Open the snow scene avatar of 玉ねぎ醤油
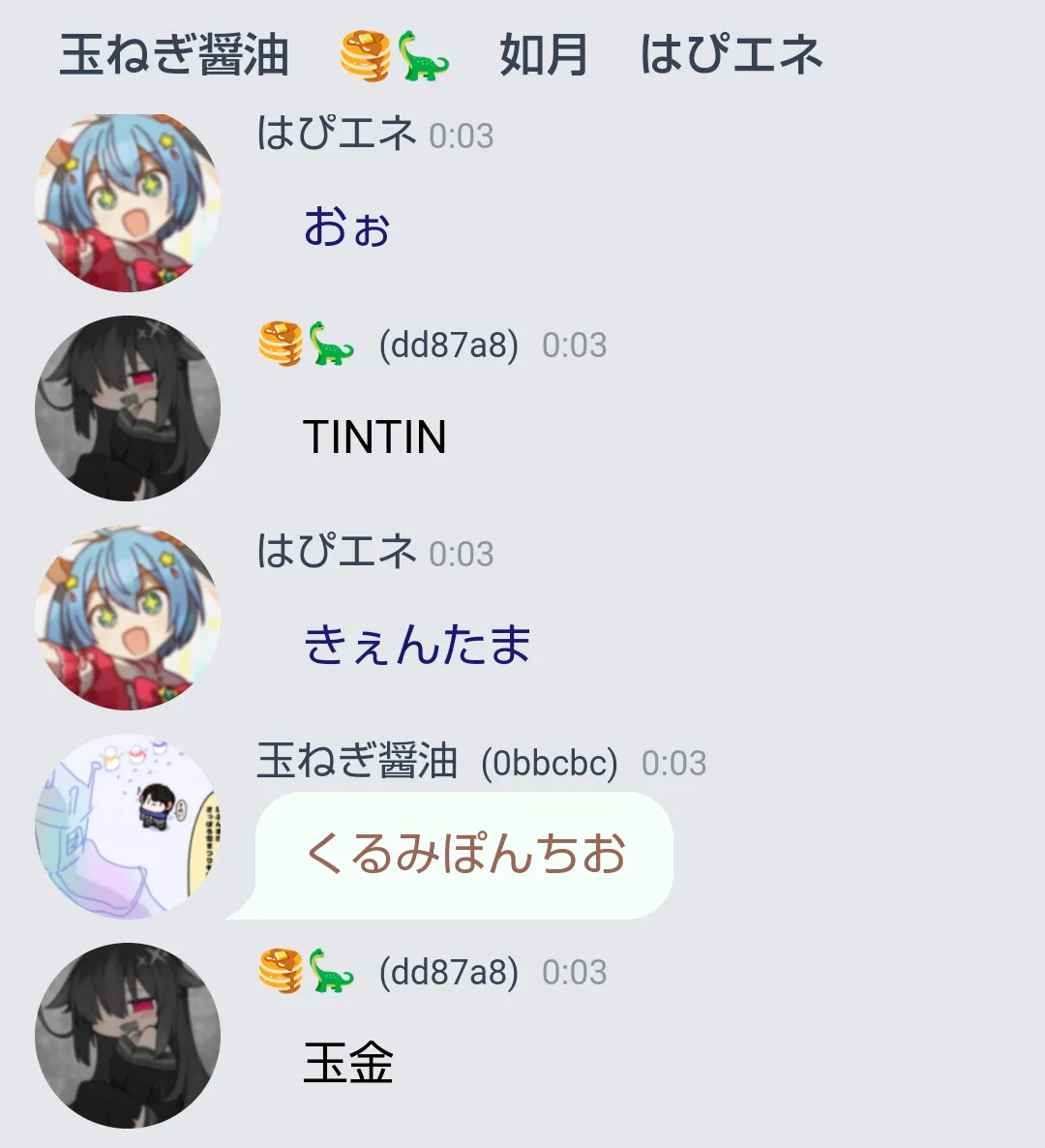The width and height of the screenshot is (1045, 1148). coord(128,826)
